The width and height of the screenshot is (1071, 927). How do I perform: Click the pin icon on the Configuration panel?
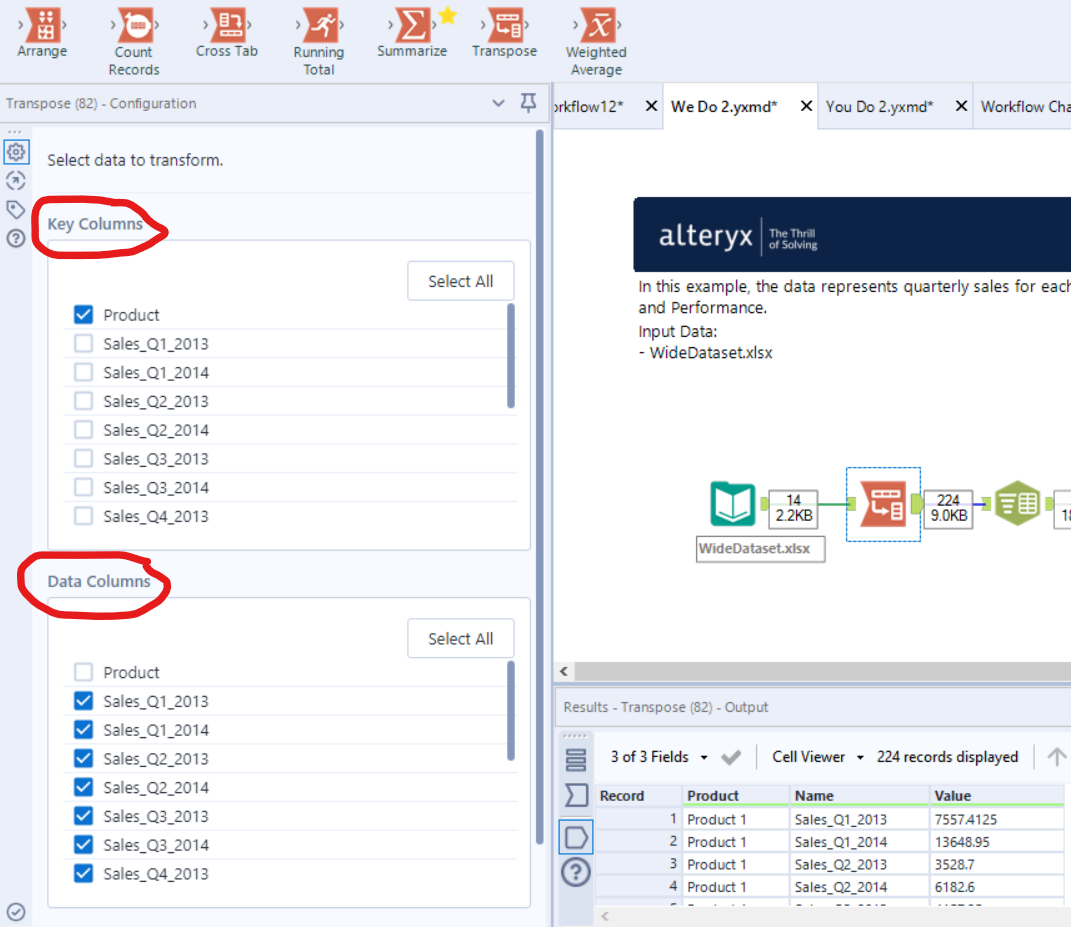pos(528,103)
